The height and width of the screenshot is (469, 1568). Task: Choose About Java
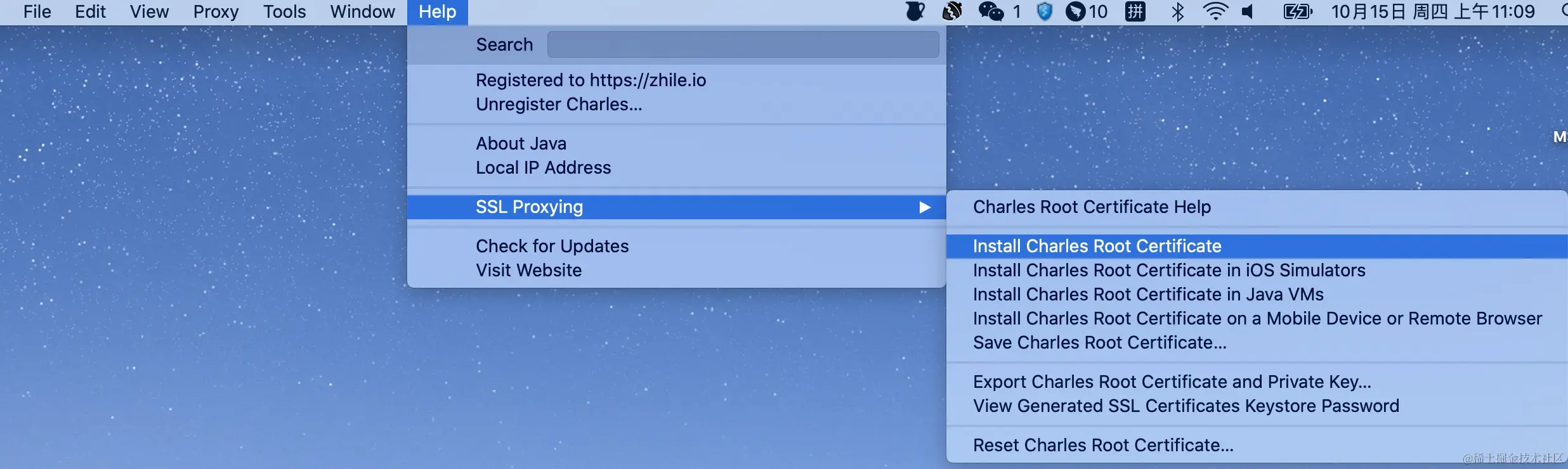(x=676, y=143)
